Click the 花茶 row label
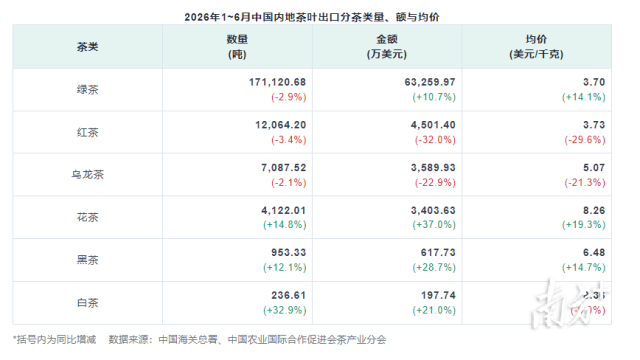The image size is (640, 360). point(87,217)
